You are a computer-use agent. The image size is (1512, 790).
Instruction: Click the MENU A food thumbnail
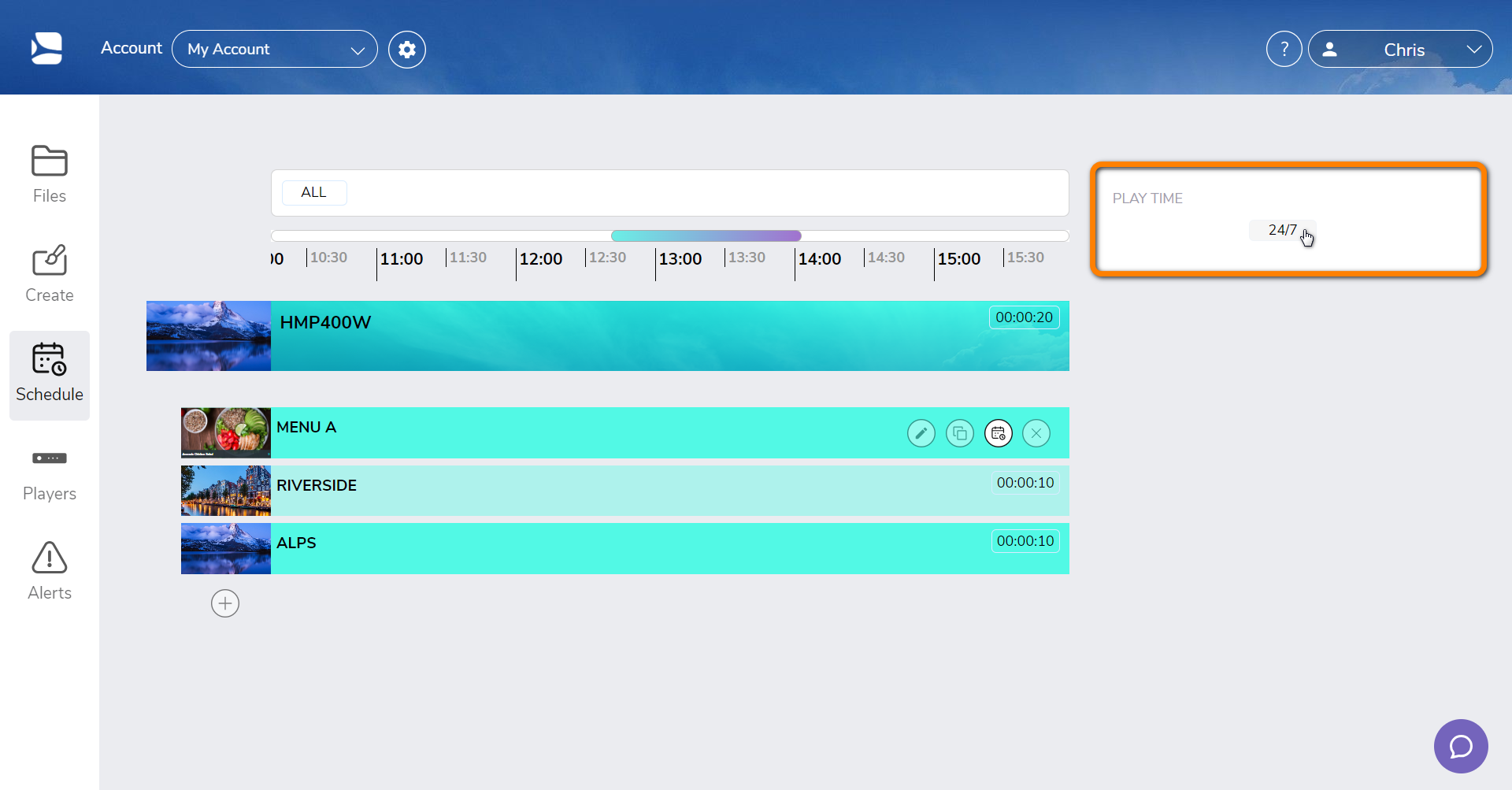(226, 432)
